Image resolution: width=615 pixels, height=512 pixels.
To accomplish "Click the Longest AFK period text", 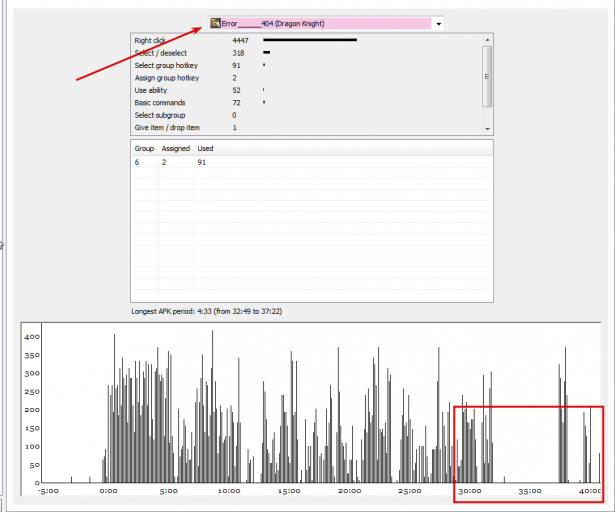I will click(206, 311).
